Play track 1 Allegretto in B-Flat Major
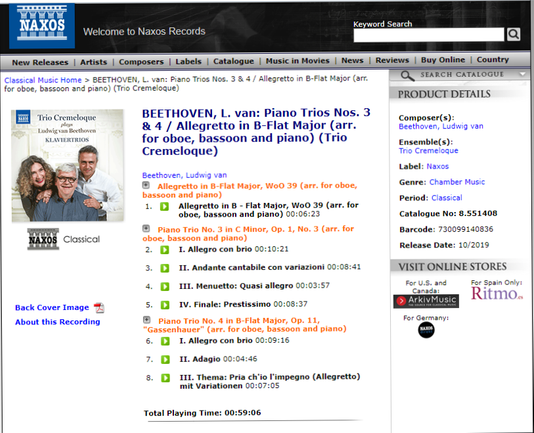Screen dimensions: 534x433 coord(164,206)
